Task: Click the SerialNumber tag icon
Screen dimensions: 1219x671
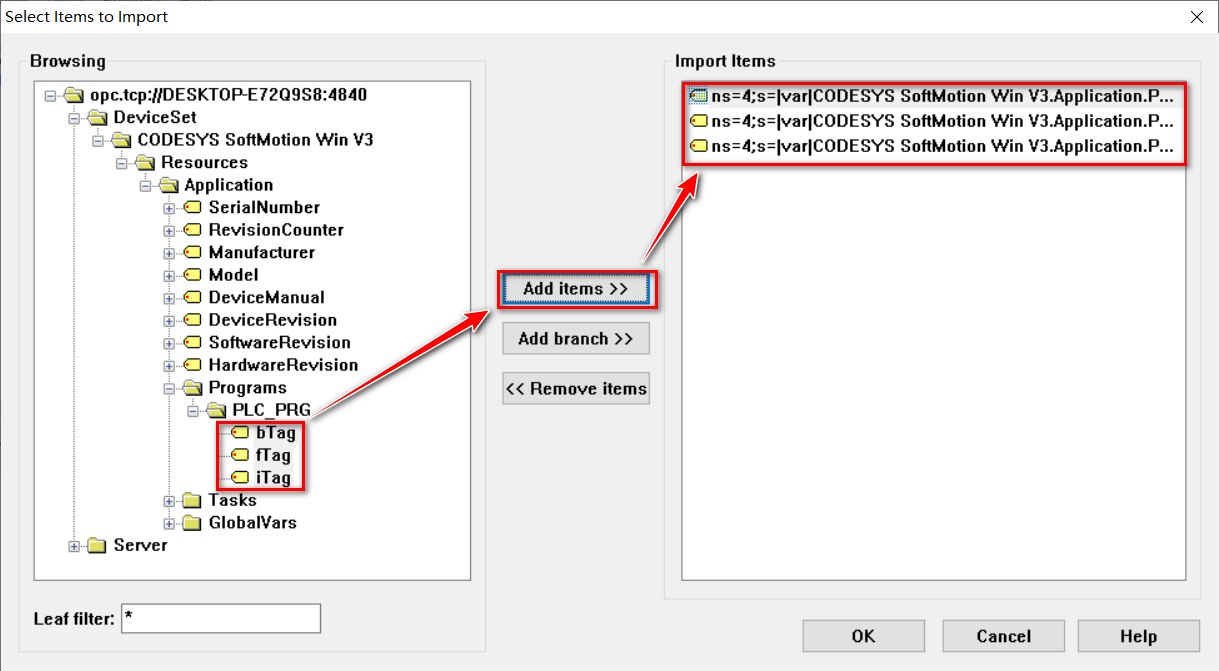Action: [x=193, y=208]
